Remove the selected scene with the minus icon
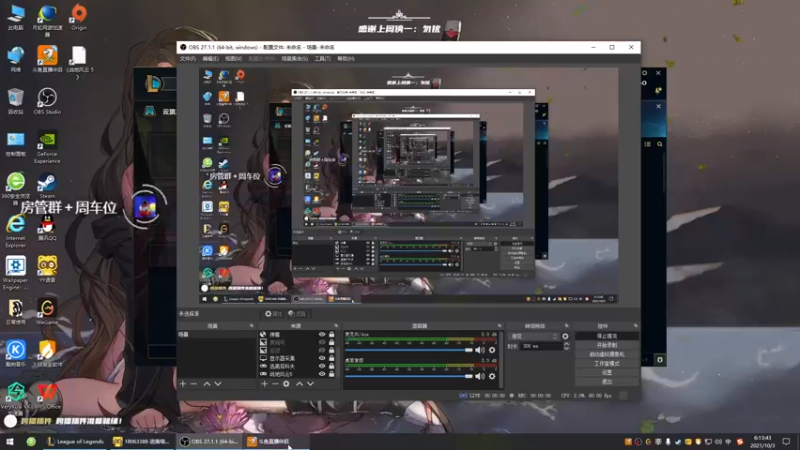Image resolution: width=800 pixels, height=450 pixels. pos(194,384)
